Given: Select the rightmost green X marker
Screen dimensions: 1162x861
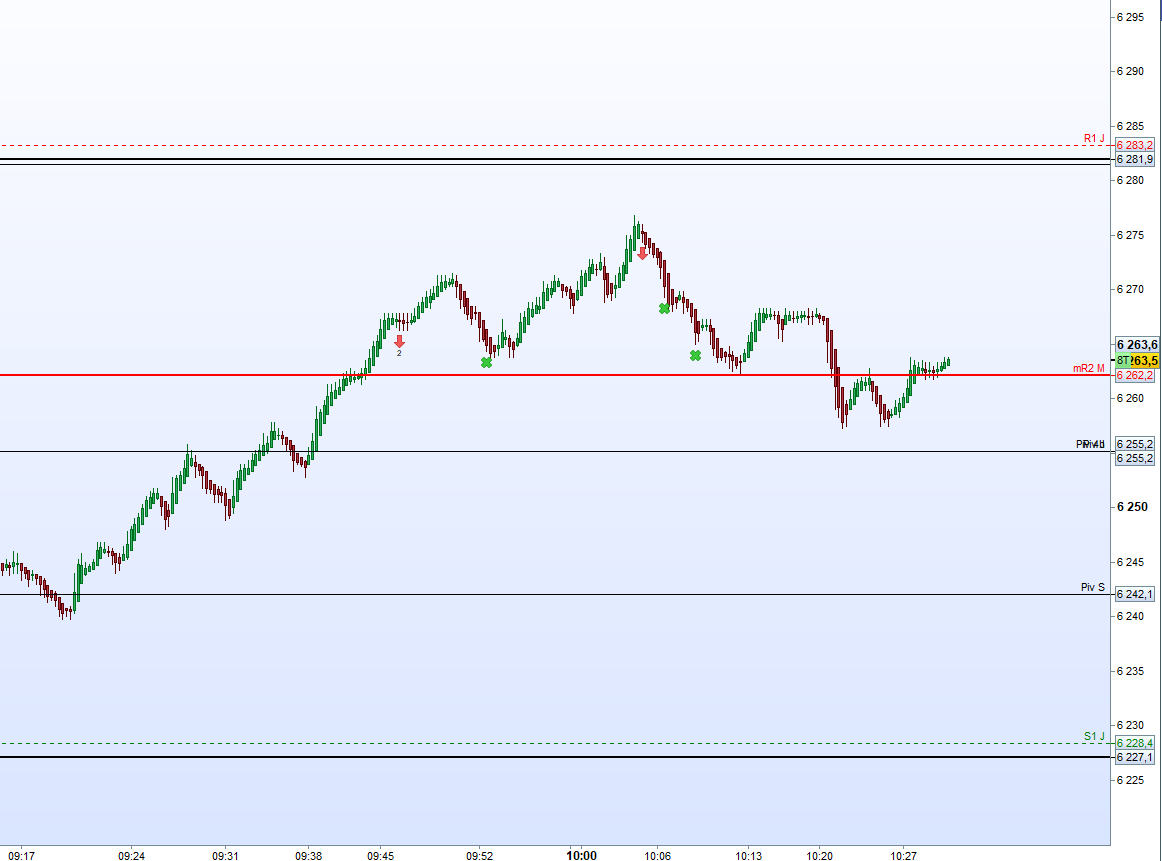Looking at the screenshot, I should pos(695,355).
